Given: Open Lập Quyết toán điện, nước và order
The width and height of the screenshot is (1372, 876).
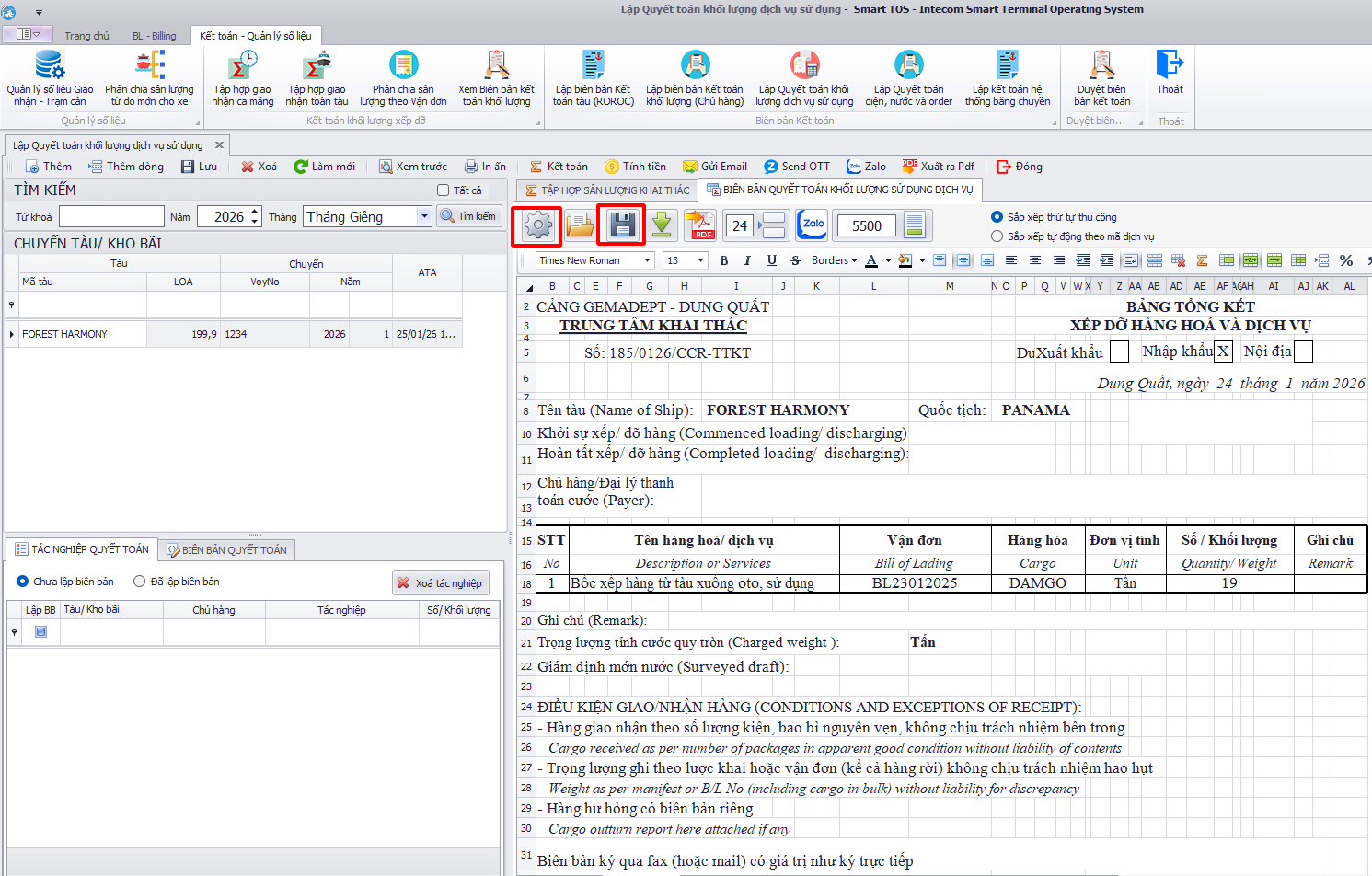Looking at the screenshot, I should click(x=908, y=80).
